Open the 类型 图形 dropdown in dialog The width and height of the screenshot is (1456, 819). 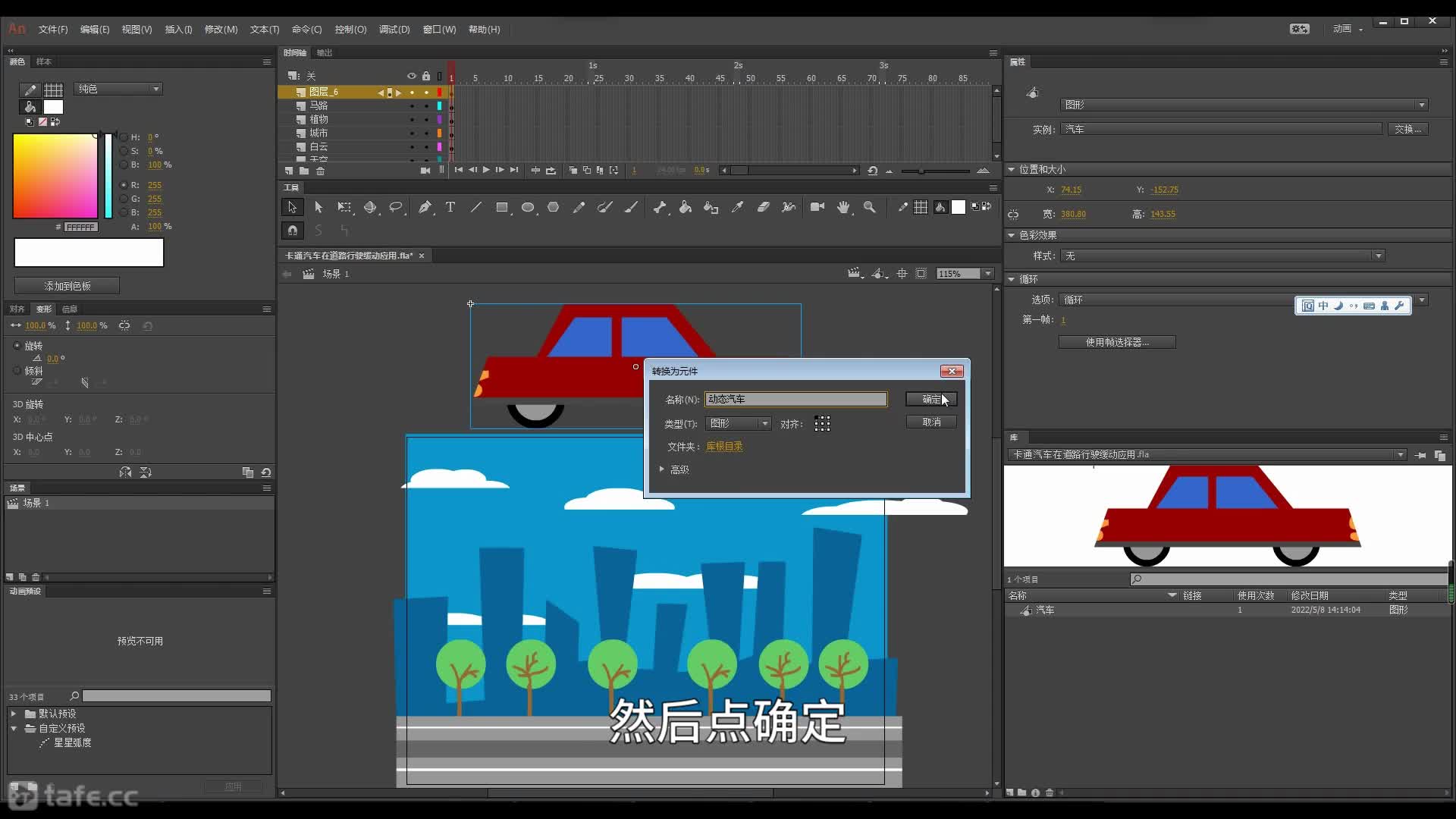pyautogui.click(x=738, y=423)
